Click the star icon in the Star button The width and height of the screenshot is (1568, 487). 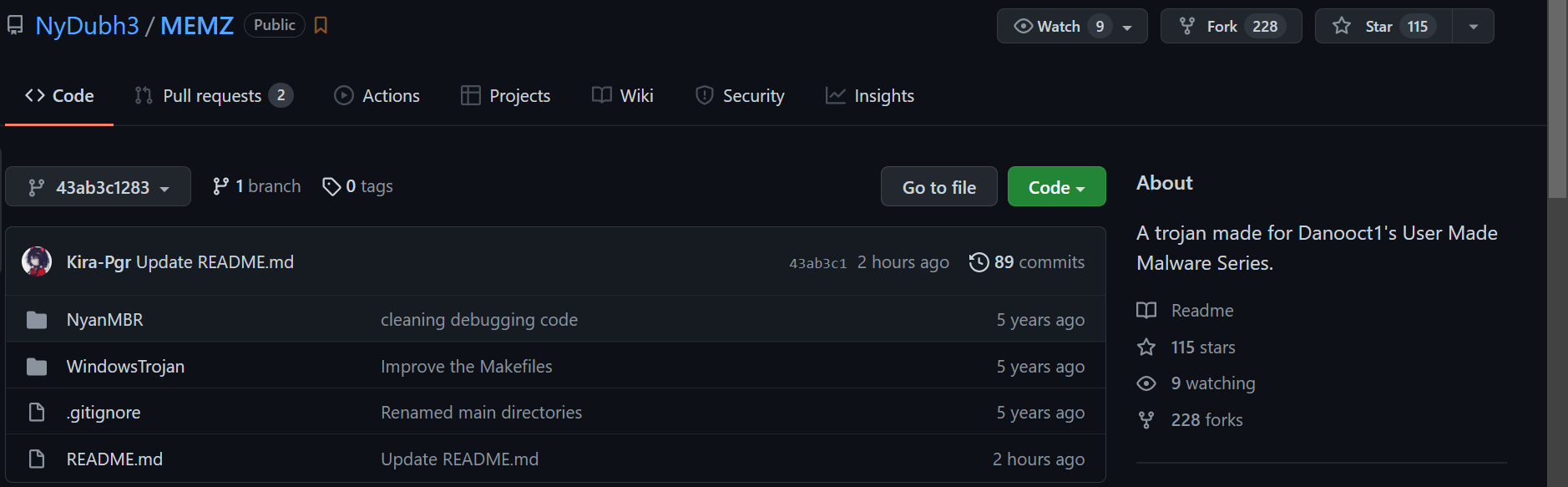click(x=1342, y=27)
